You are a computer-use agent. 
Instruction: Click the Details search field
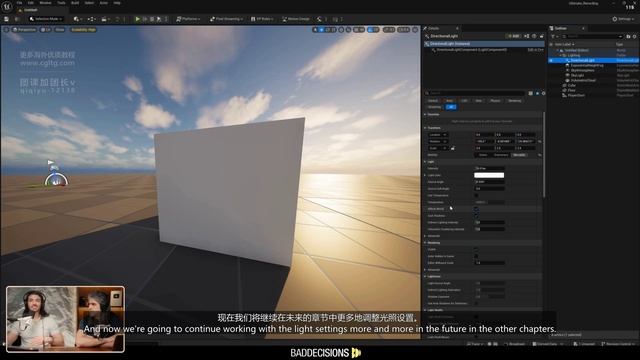[476, 93]
